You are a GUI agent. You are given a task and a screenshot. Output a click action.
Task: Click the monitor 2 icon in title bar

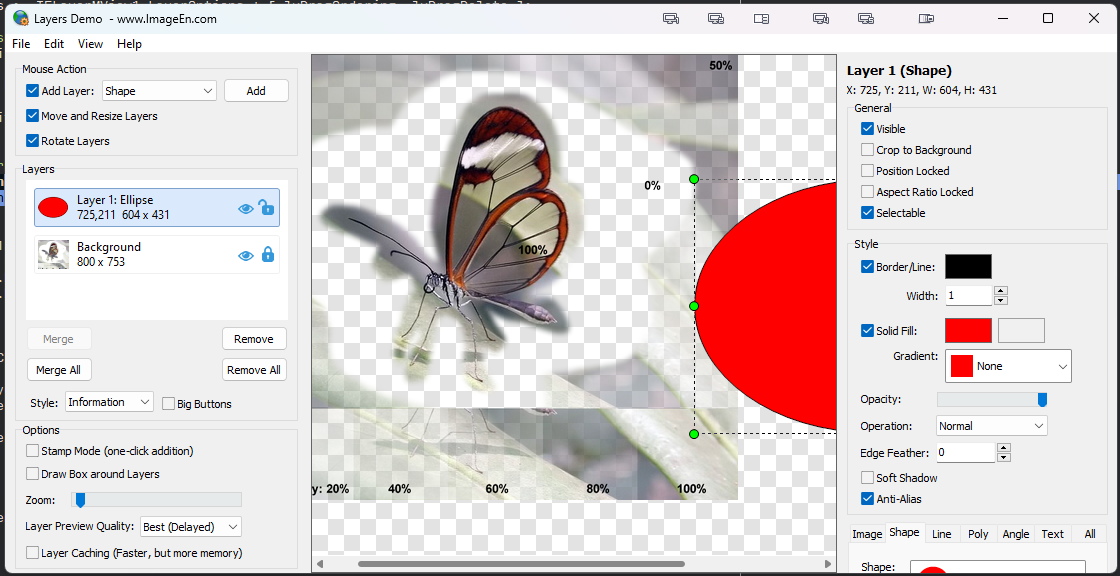click(716, 19)
